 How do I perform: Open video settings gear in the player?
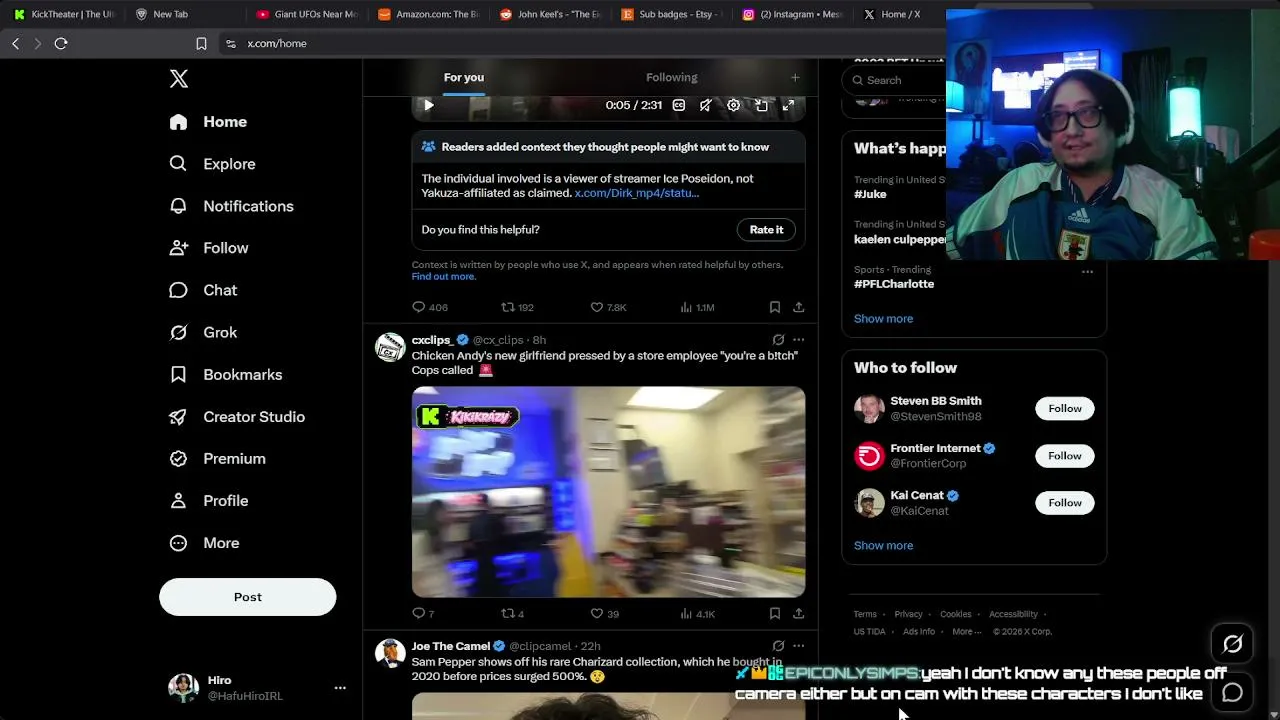pos(733,105)
